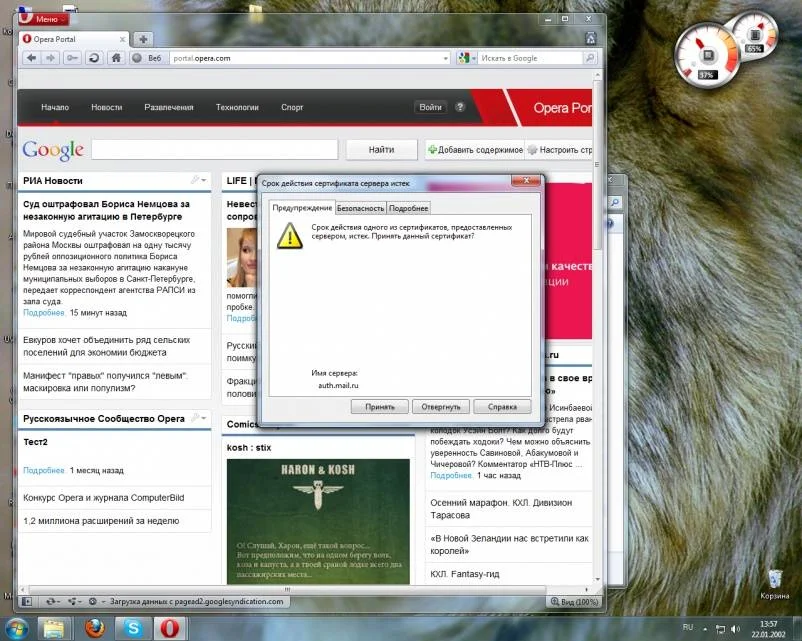Image resolution: width=802 pixels, height=641 pixels.
Task: Click the Вид (100%) zoom control
Action: pos(574,602)
